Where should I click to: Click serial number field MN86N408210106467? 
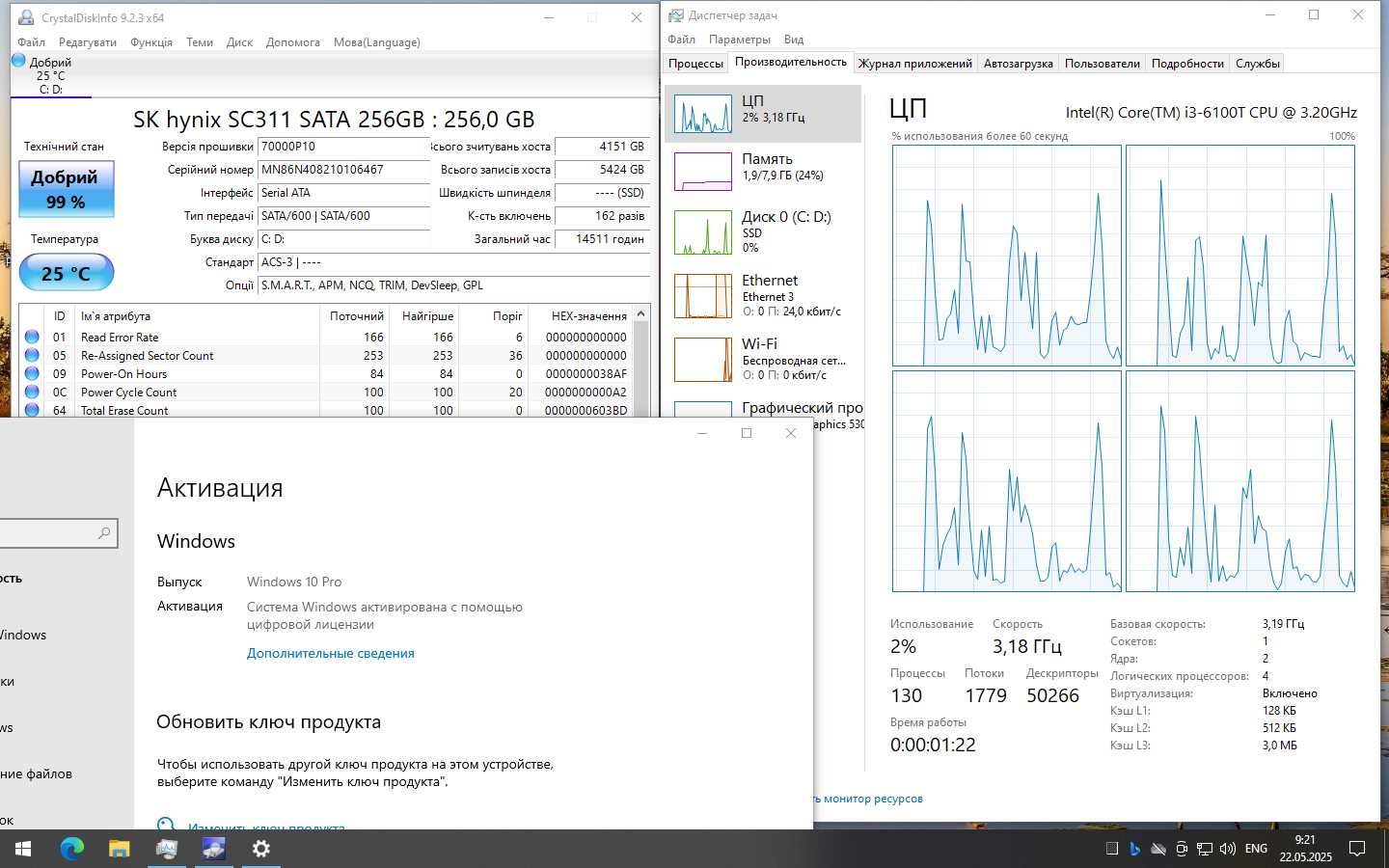(343, 170)
